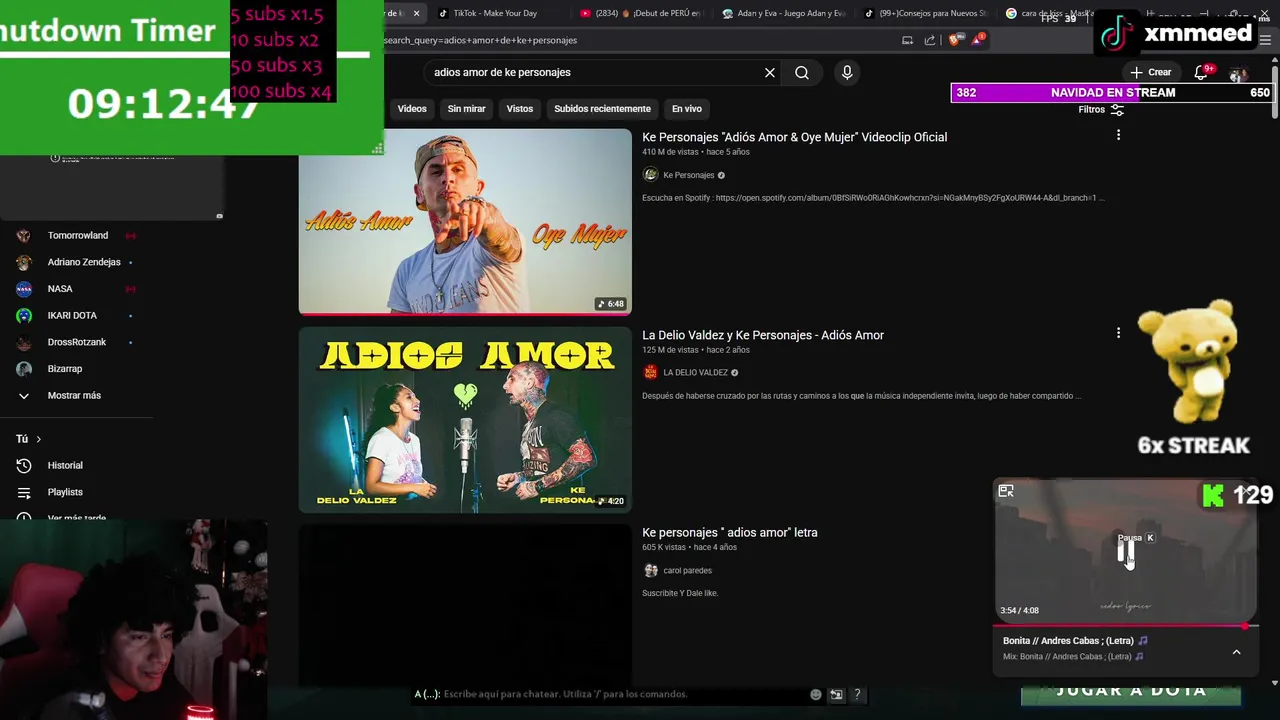This screenshot has width=1280, height=720.
Task: Open the Tú section chevron
Action: coord(39,439)
